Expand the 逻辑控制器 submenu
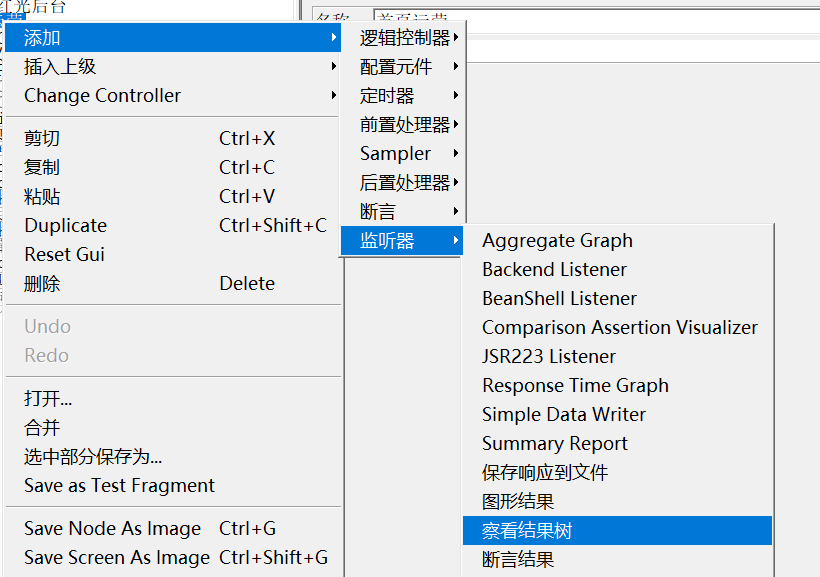This screenshot has width=820, height=577. [405, 38]
